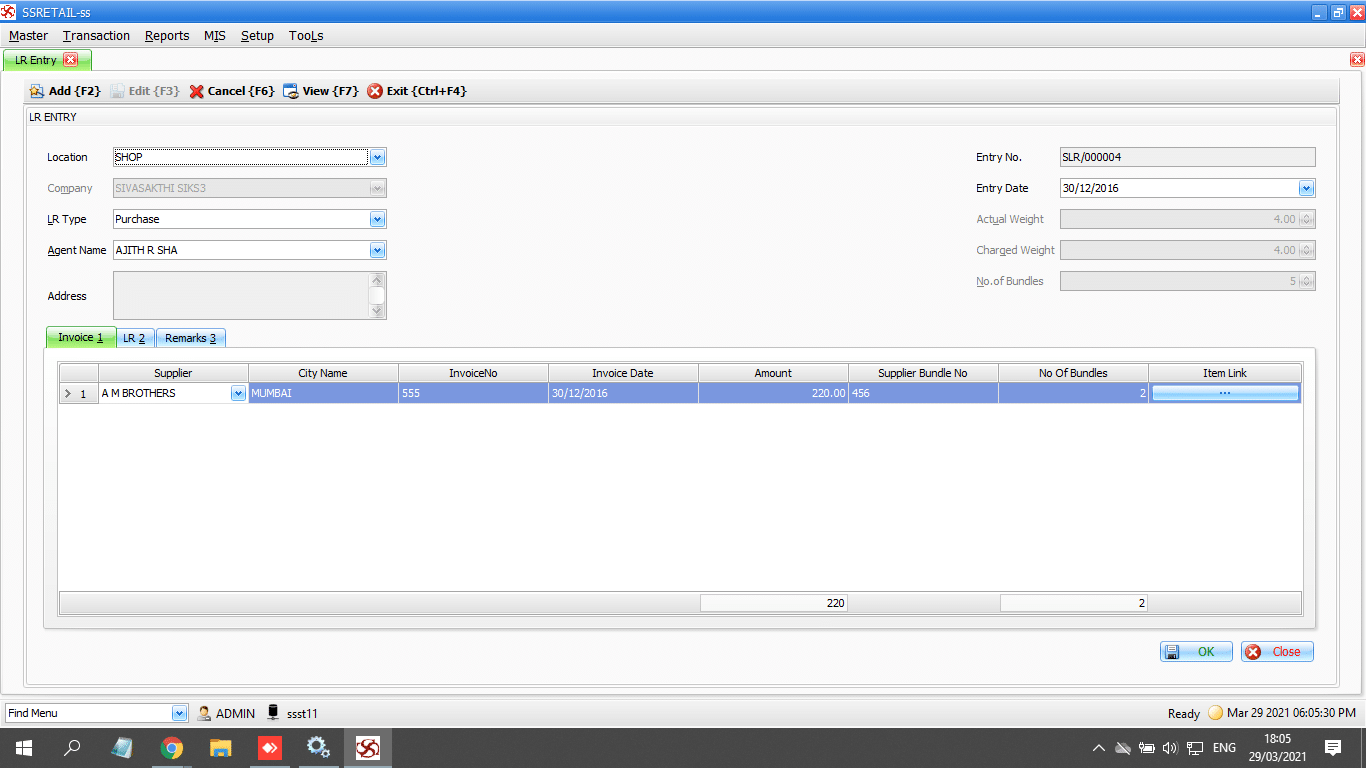
Task: Open the SSRETAIL app from the taskbar
Action: (367, 747)
